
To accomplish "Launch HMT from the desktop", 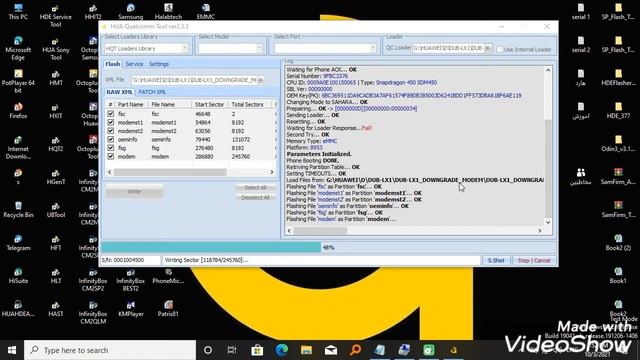I will (x=56, y=78).
